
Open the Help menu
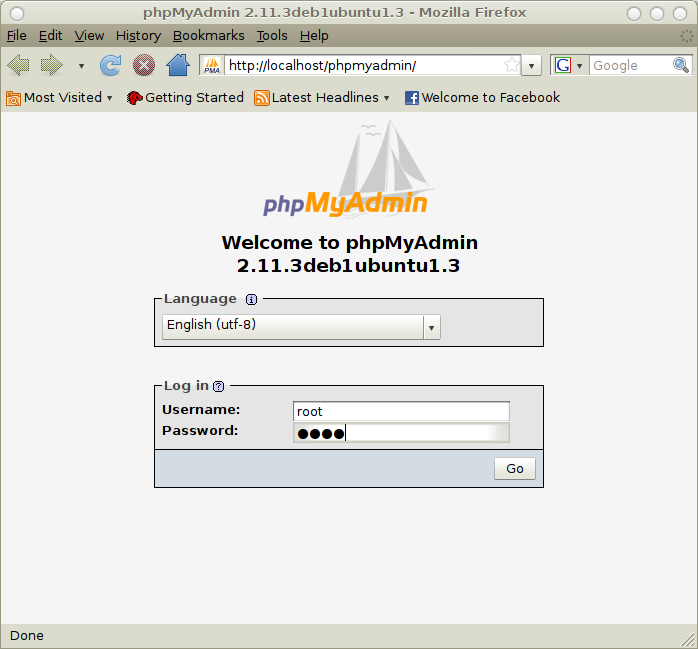[x=314, y=36]
